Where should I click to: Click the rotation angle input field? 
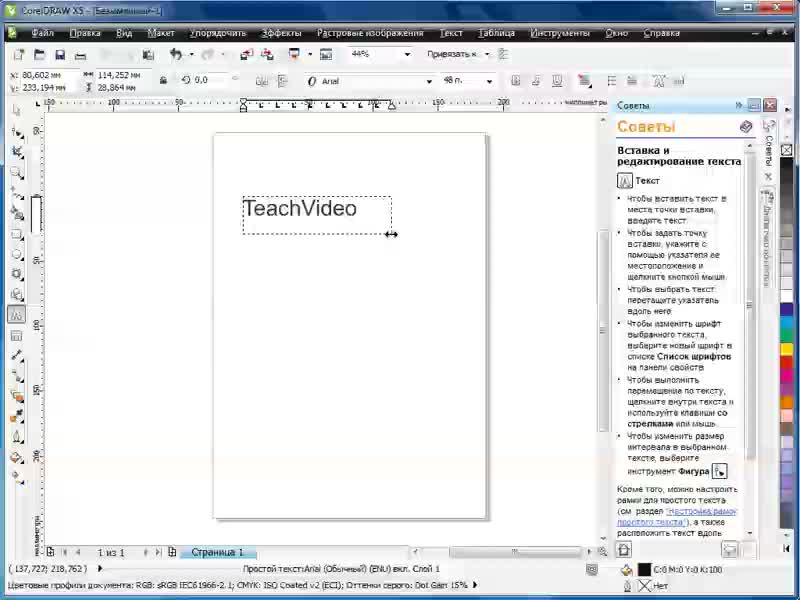(209, 80)
